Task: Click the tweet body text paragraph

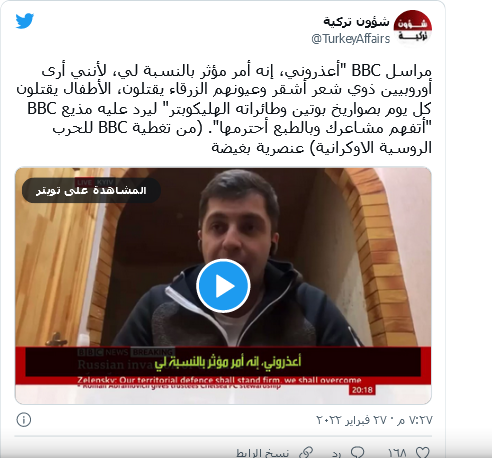Action: 224,108
